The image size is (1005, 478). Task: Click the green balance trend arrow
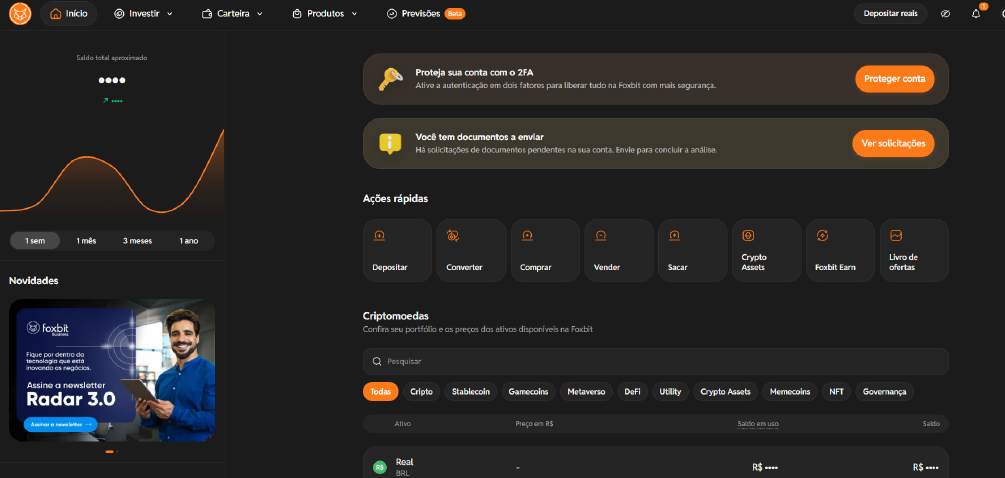(105, 101)
